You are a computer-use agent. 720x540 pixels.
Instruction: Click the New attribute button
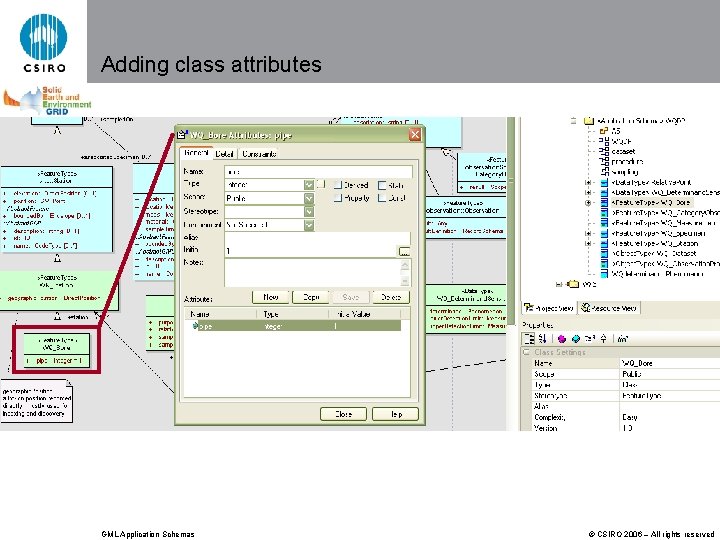(270, 297)
